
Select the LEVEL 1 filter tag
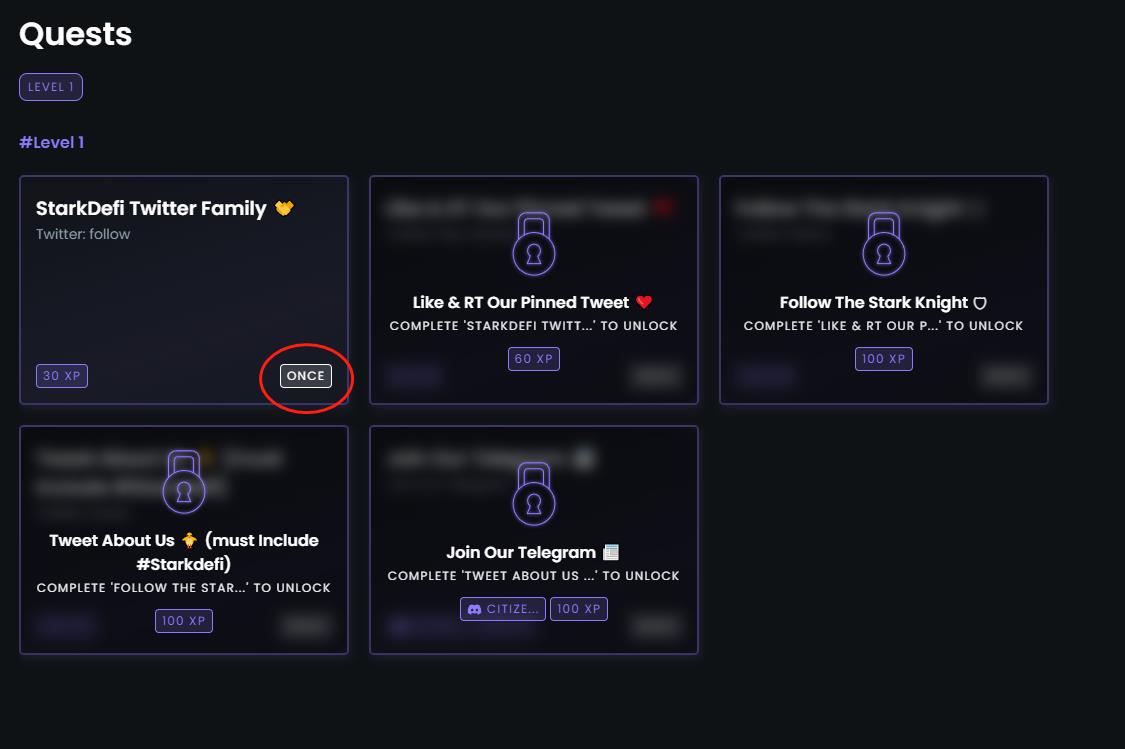(51, 87)
